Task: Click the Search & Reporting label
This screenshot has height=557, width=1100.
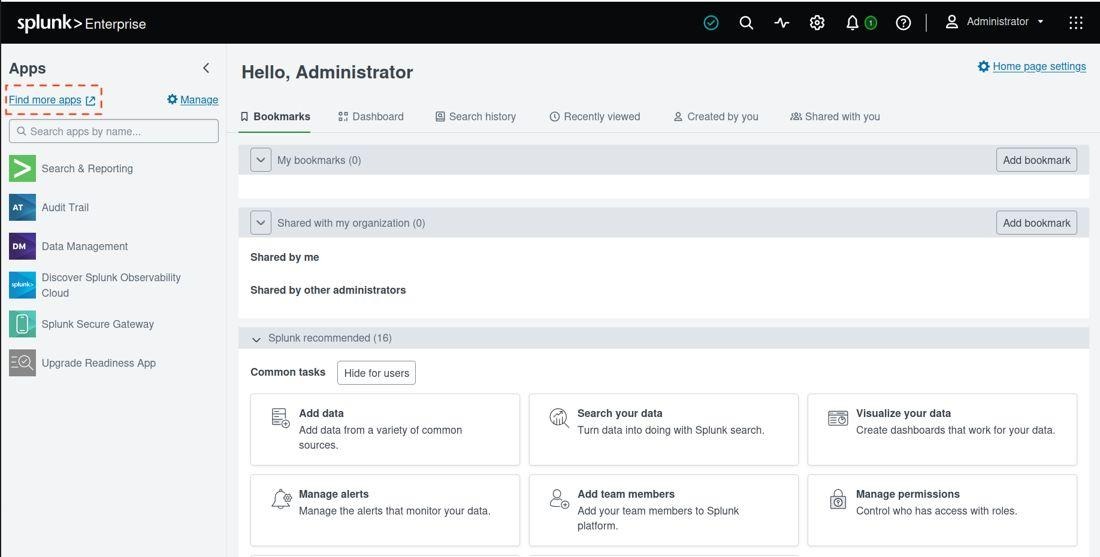Action: 87,168
